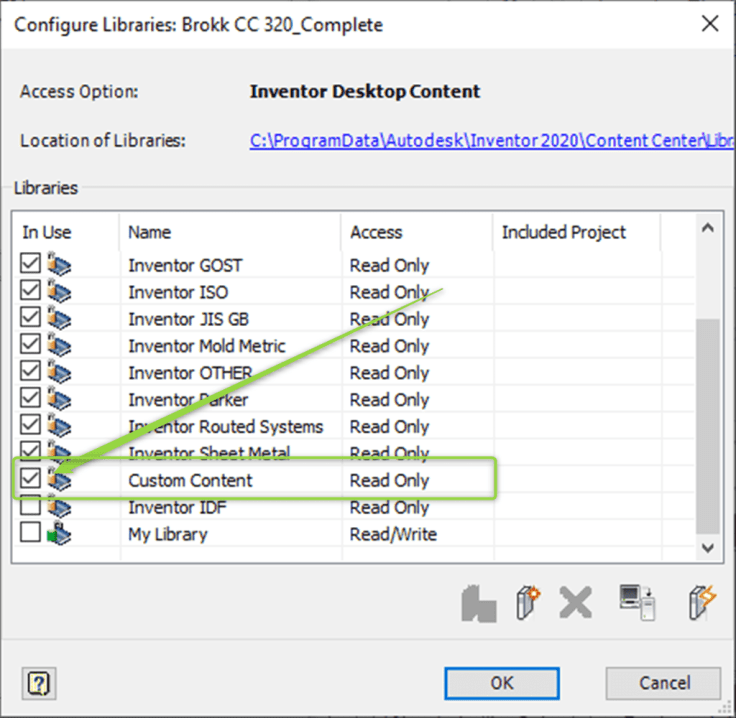Click the Inventor Parker library icon

(59, 399)
